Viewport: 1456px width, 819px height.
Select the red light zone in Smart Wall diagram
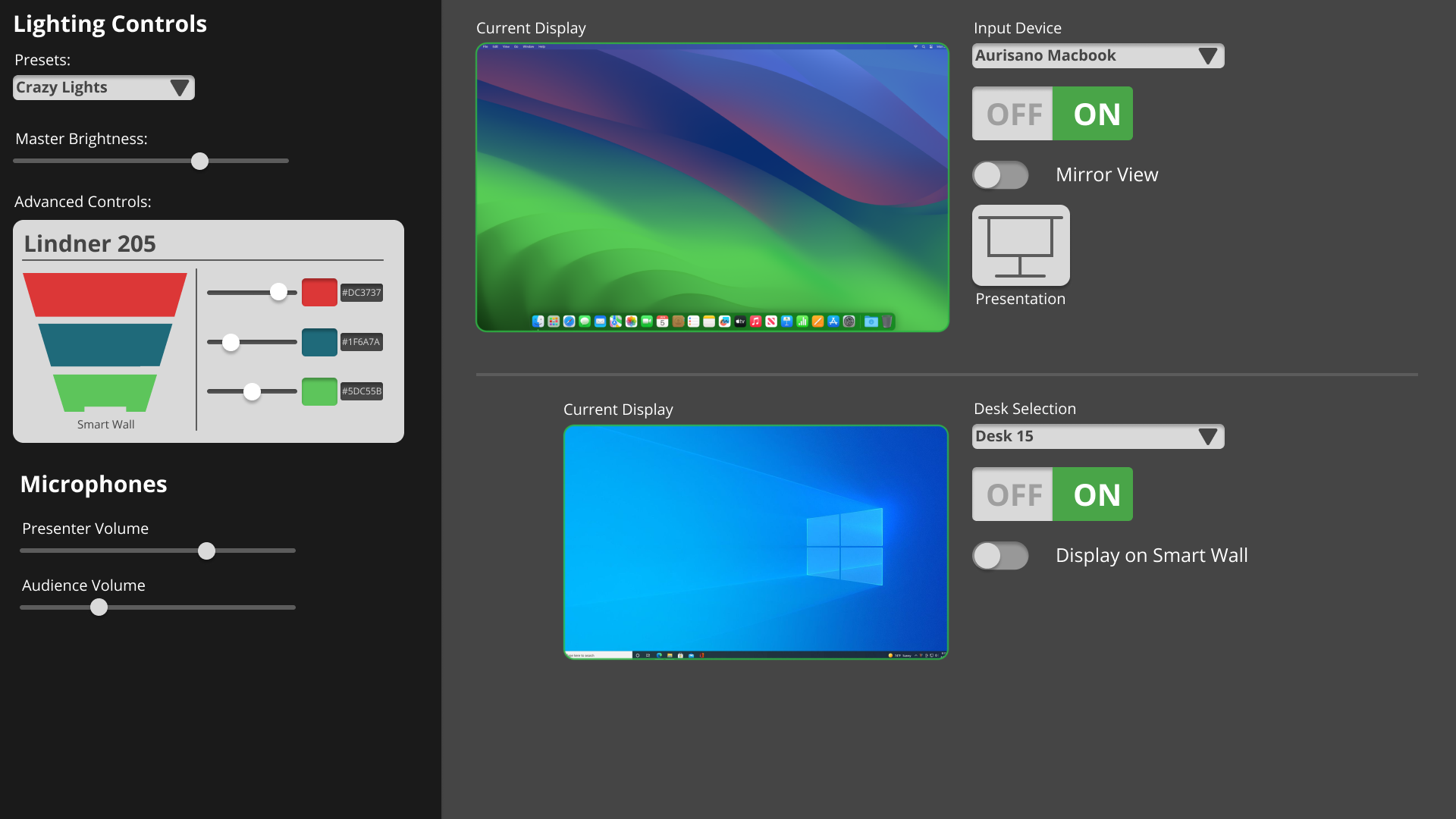(105, 294)
